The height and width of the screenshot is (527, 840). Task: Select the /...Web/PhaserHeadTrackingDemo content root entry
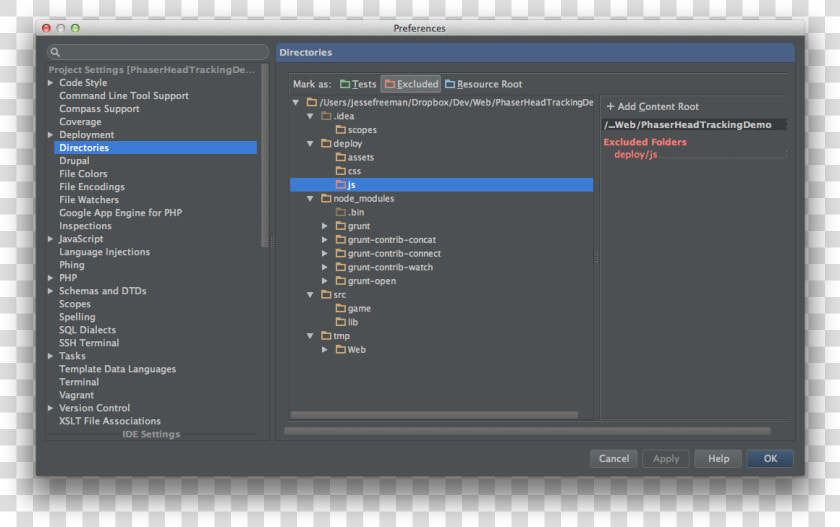695,125
